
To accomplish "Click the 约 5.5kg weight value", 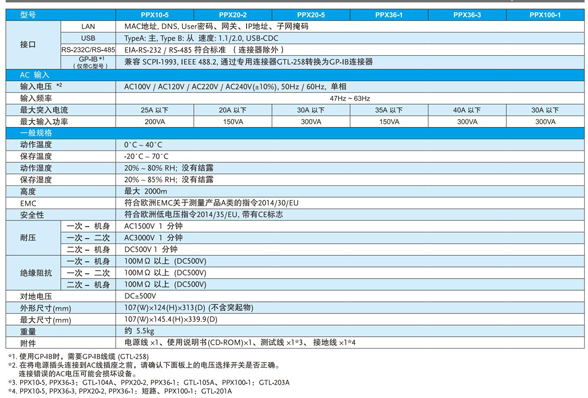I will tap(139, 331).
